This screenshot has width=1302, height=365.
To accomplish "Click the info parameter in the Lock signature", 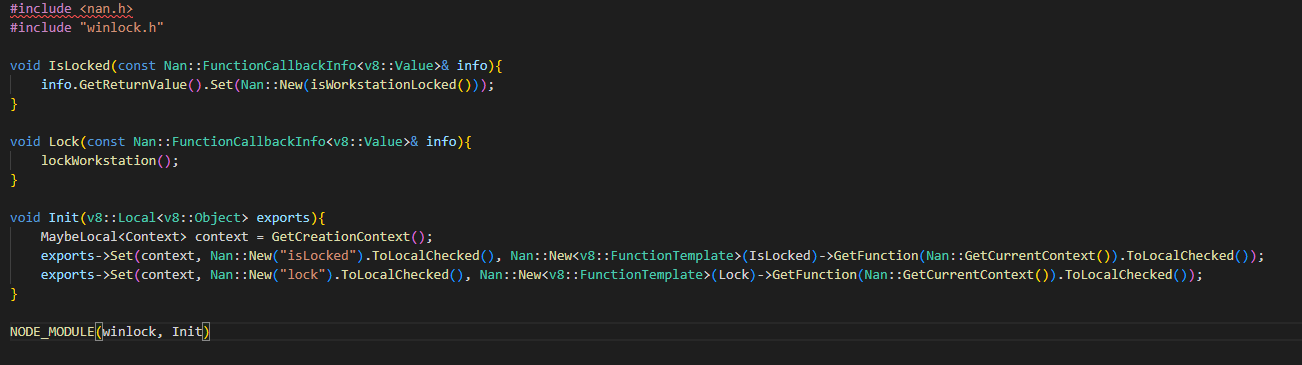I will point(441,142).
